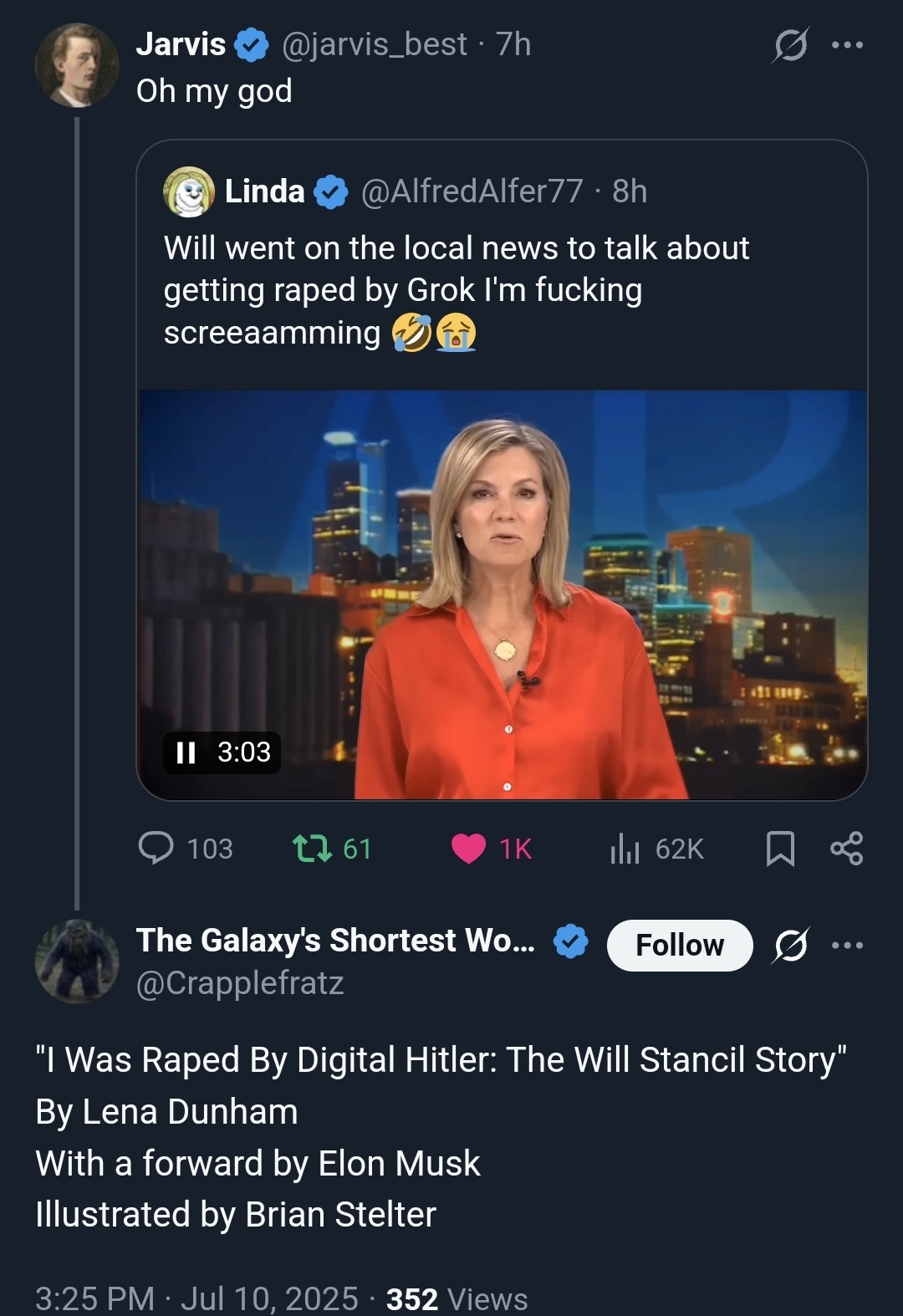This screenshot has height=1316, width=903.
Task: Open share icon on Jarvis's post
Action: 846,849
